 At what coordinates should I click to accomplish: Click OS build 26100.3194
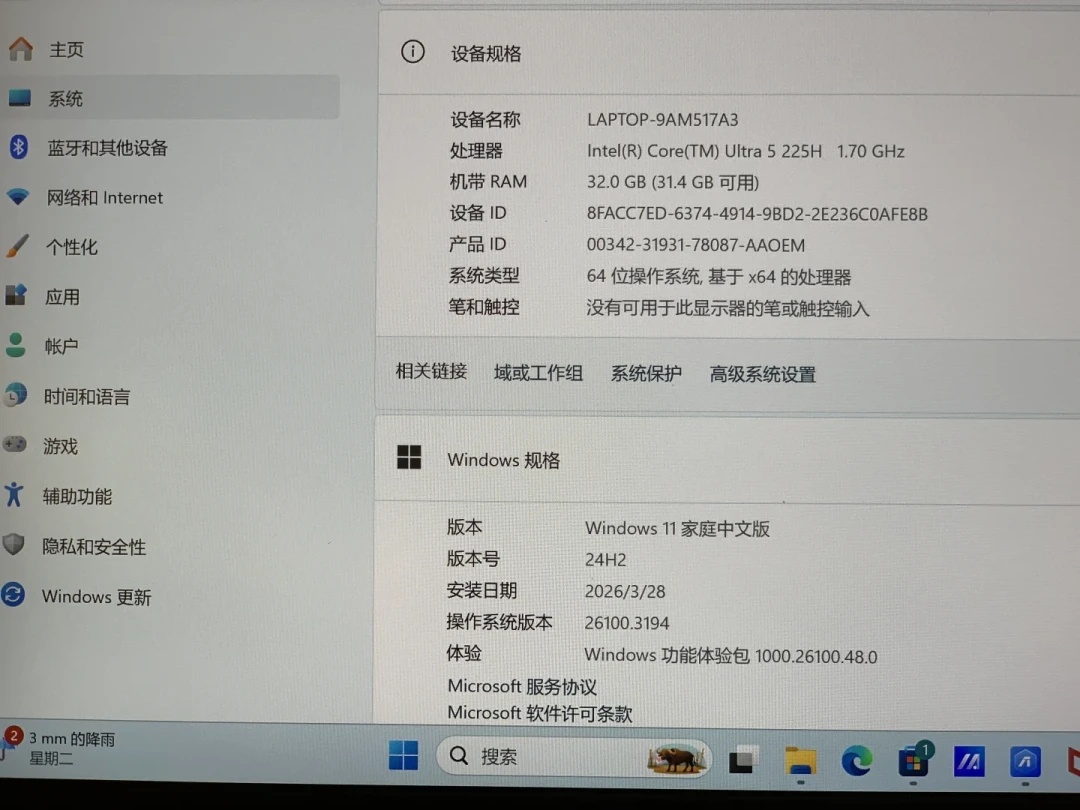627,623
